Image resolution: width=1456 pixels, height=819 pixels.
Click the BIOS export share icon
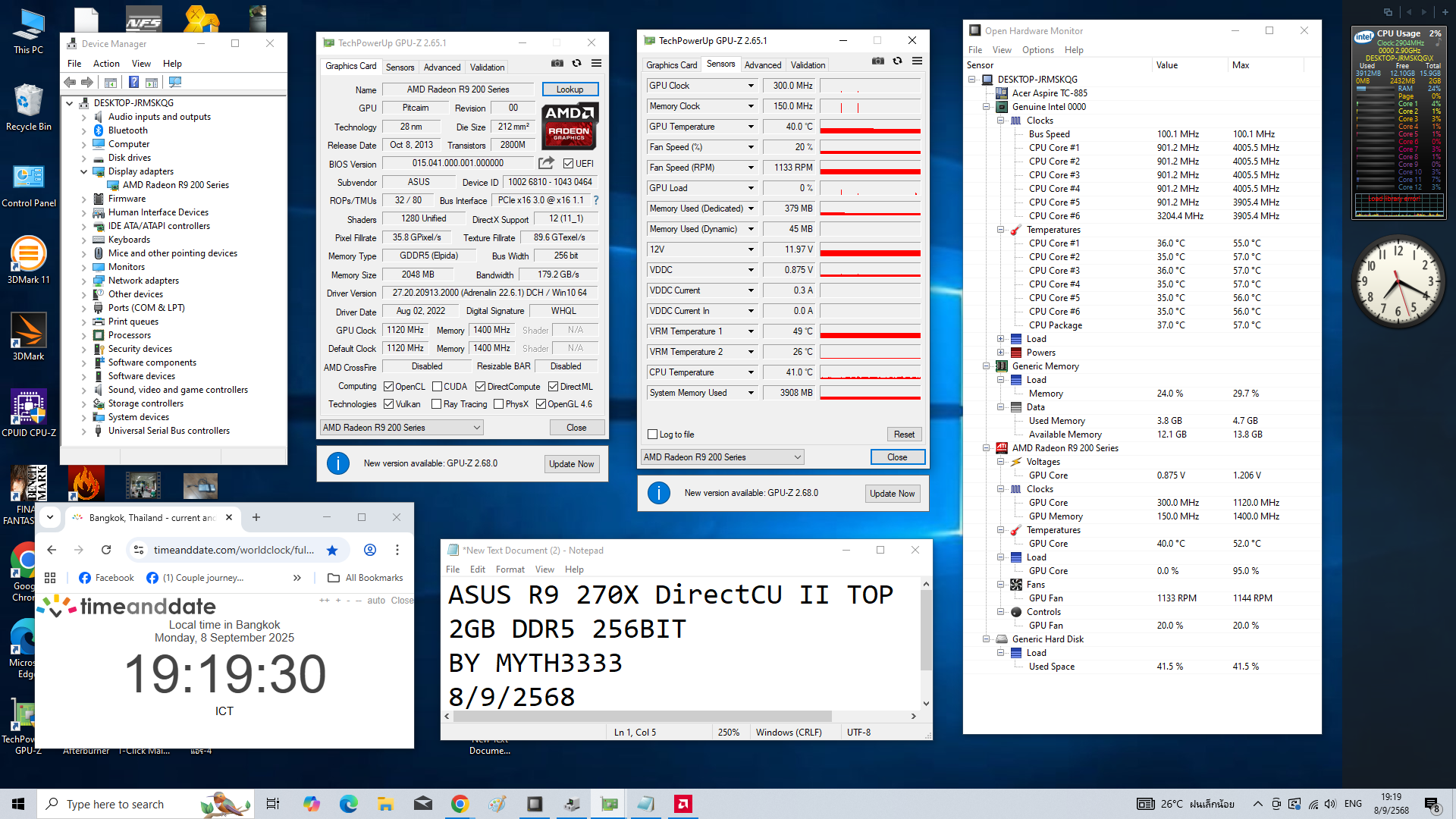click(x=546, y=163)
